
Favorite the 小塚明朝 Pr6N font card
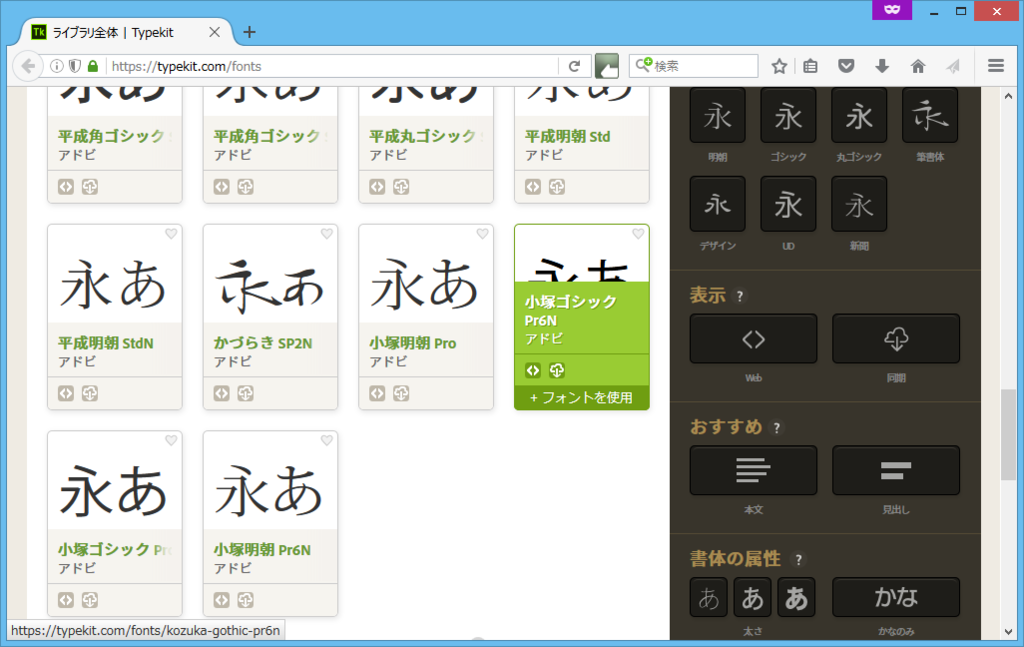327,441
